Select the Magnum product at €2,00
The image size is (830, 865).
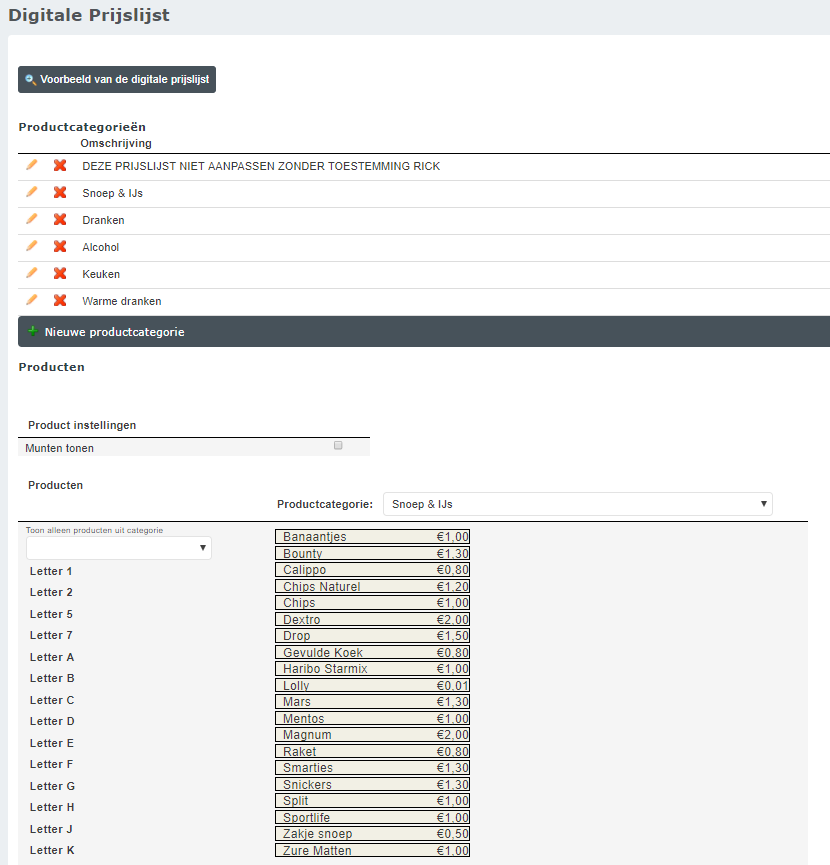(372, 735)
